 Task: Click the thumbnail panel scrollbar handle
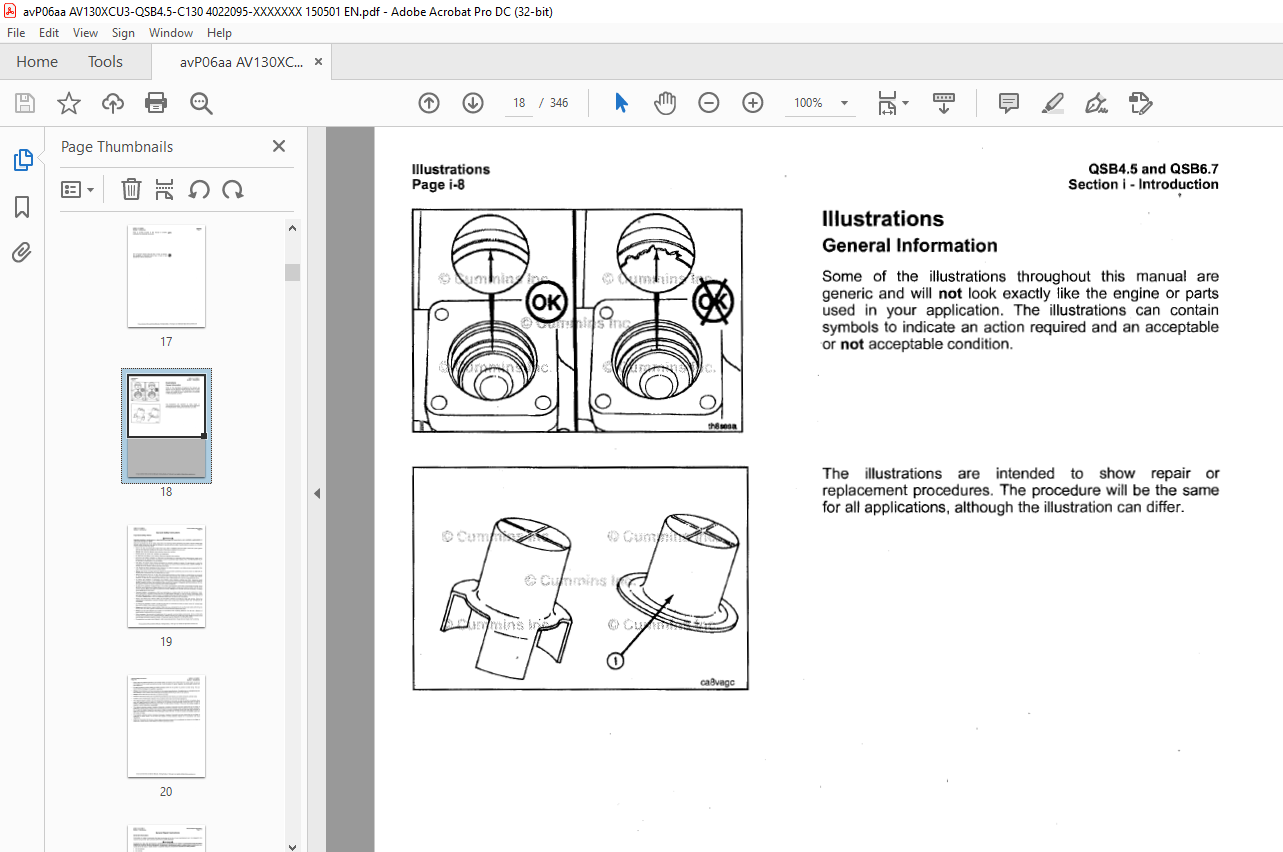point(292,272)
